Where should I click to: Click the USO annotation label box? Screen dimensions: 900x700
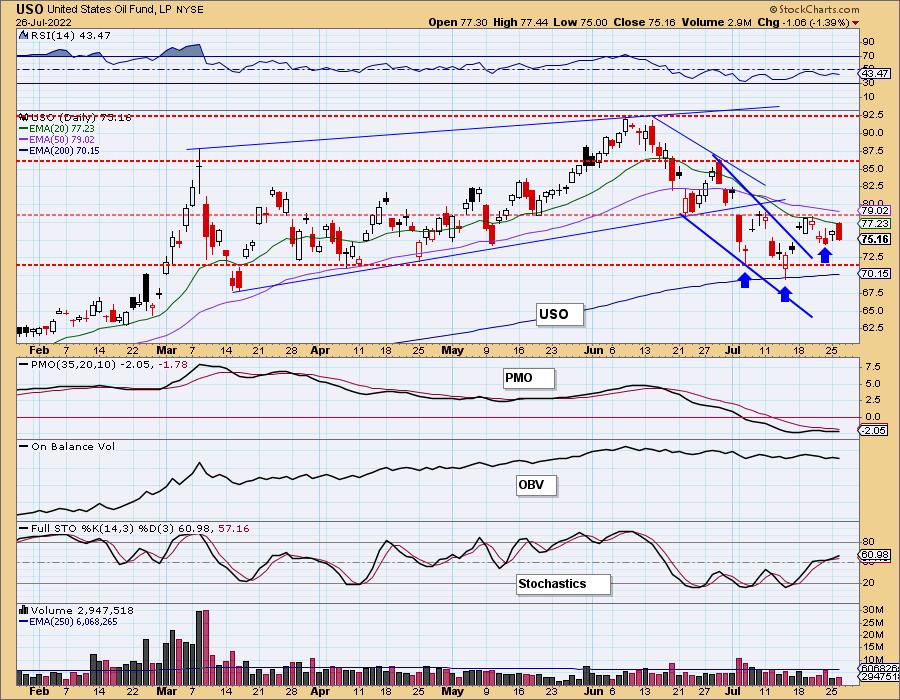pos(560,314)
